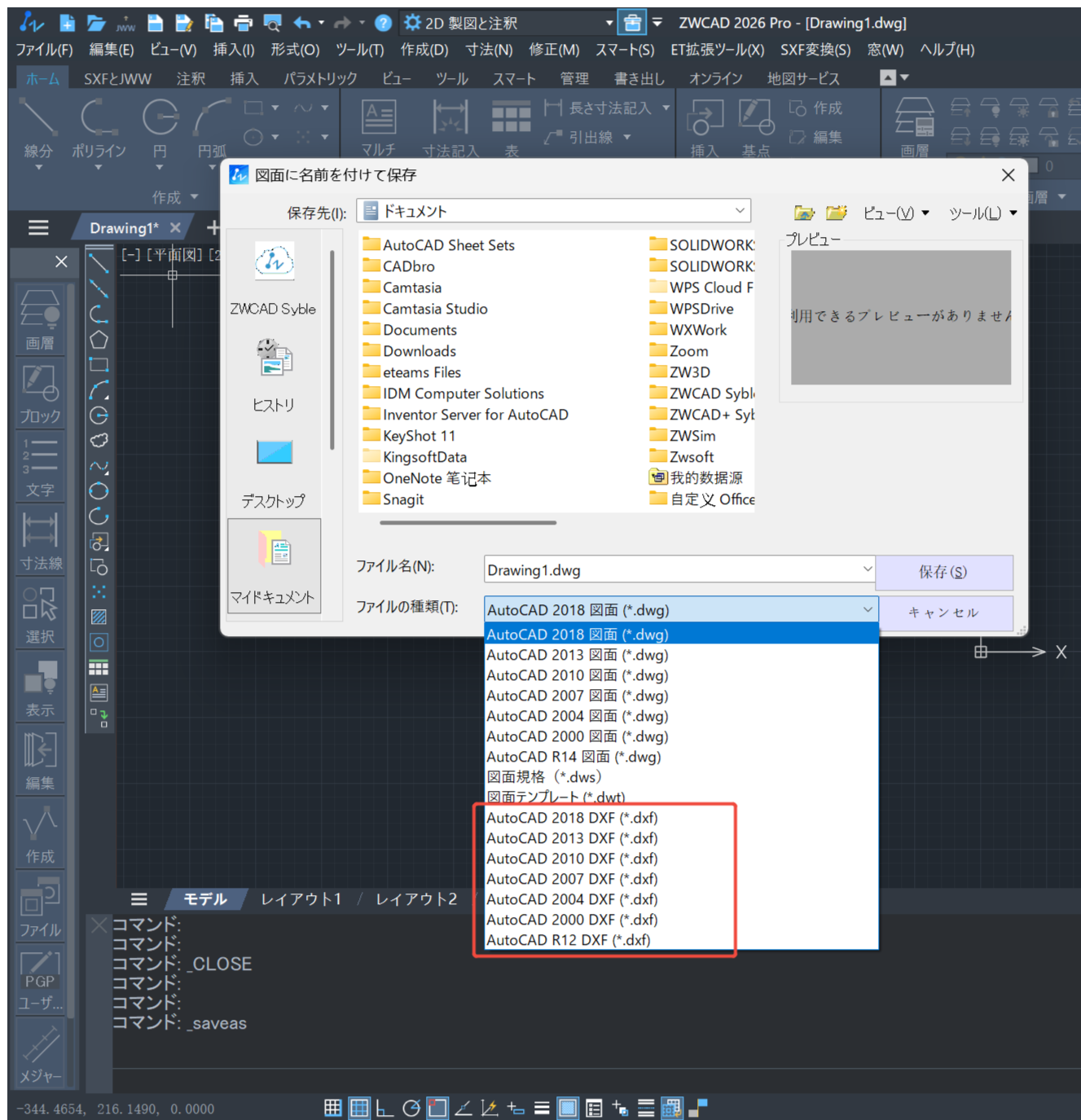The width and height of the screenshot is (1081, 1120).
Task: Click the Print icon in quick access toolbar
Action: click(x=243, y=23)
